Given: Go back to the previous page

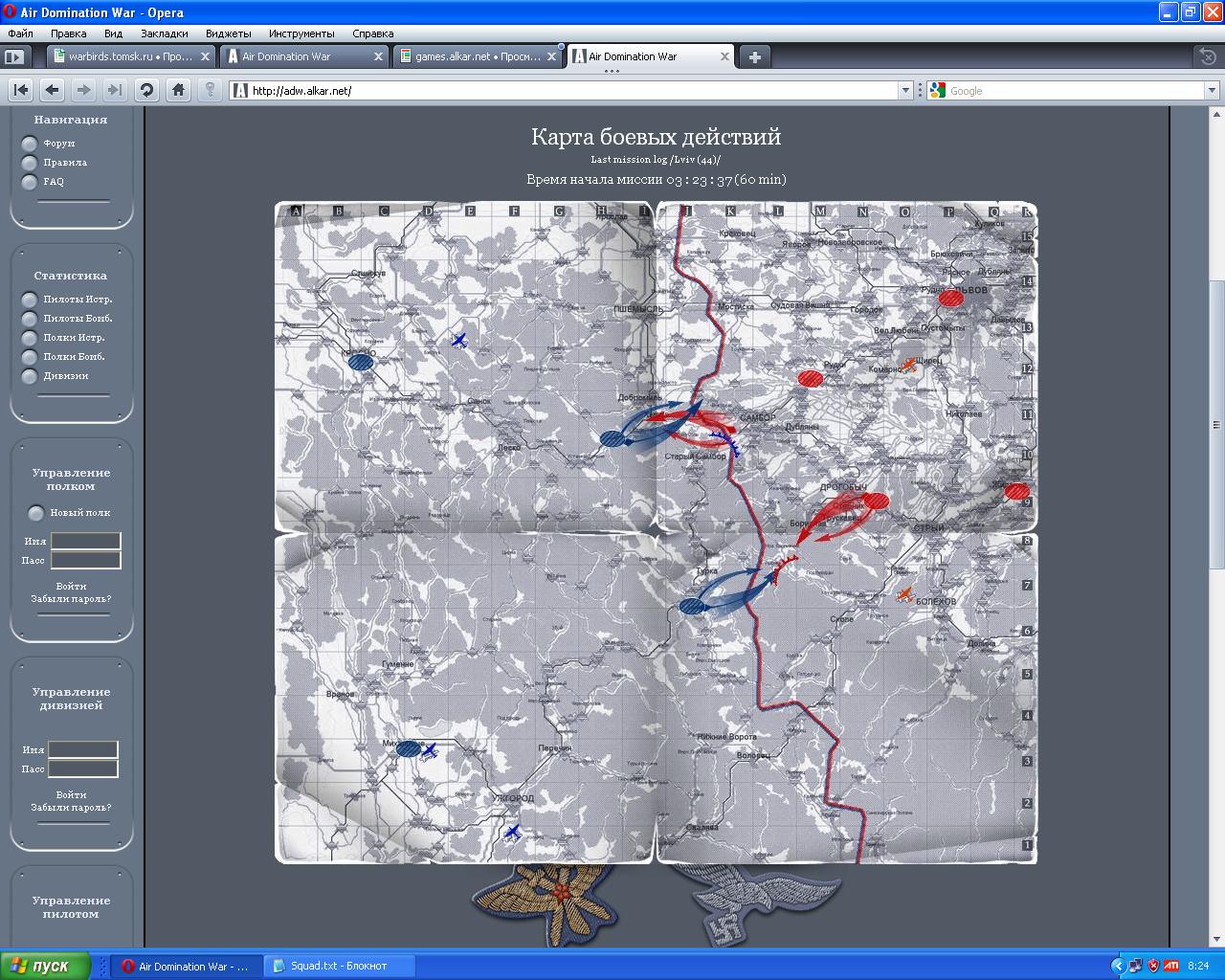Looking at the screenshot, I should (x=53, y=90).
